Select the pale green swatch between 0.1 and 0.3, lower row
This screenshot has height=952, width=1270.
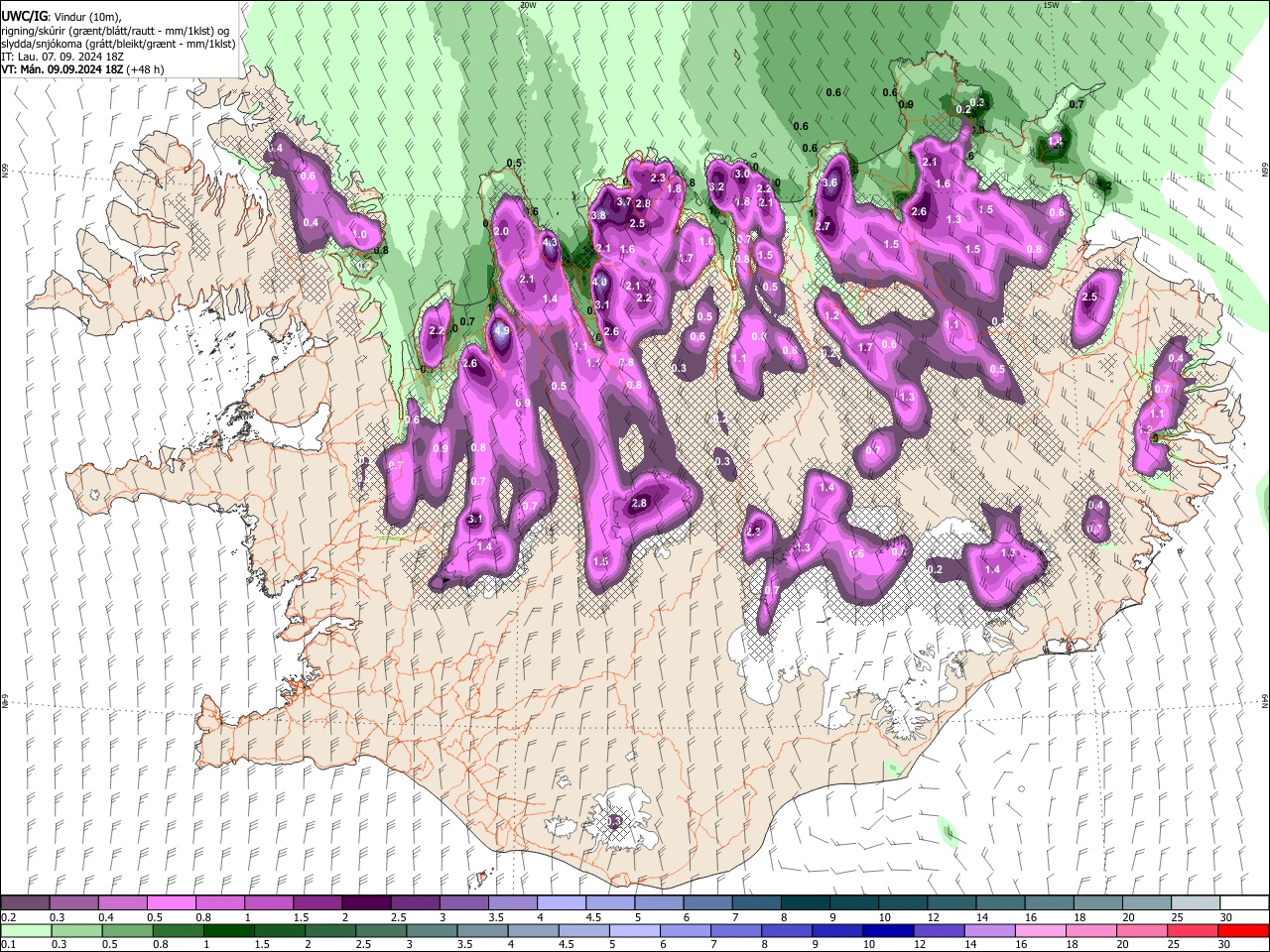click(25, 930)
